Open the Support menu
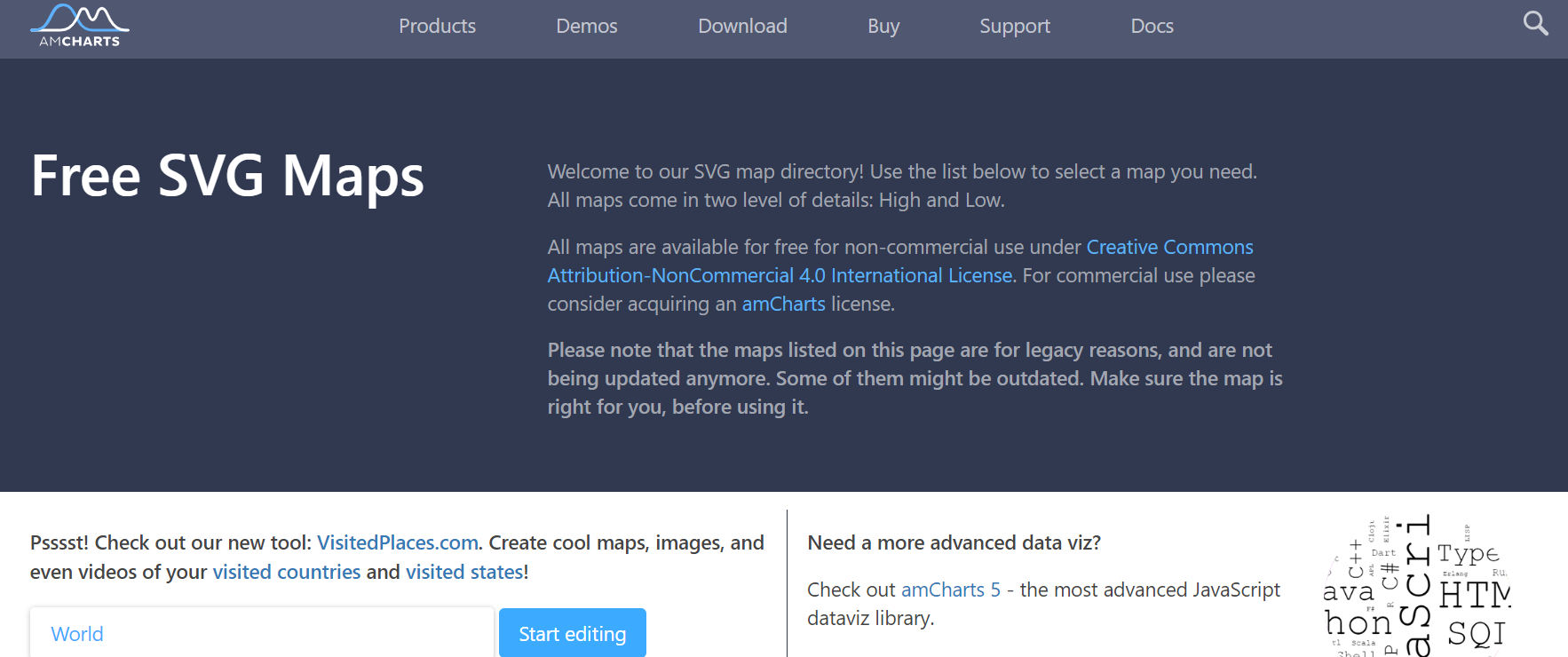 tap(1015, 27)
